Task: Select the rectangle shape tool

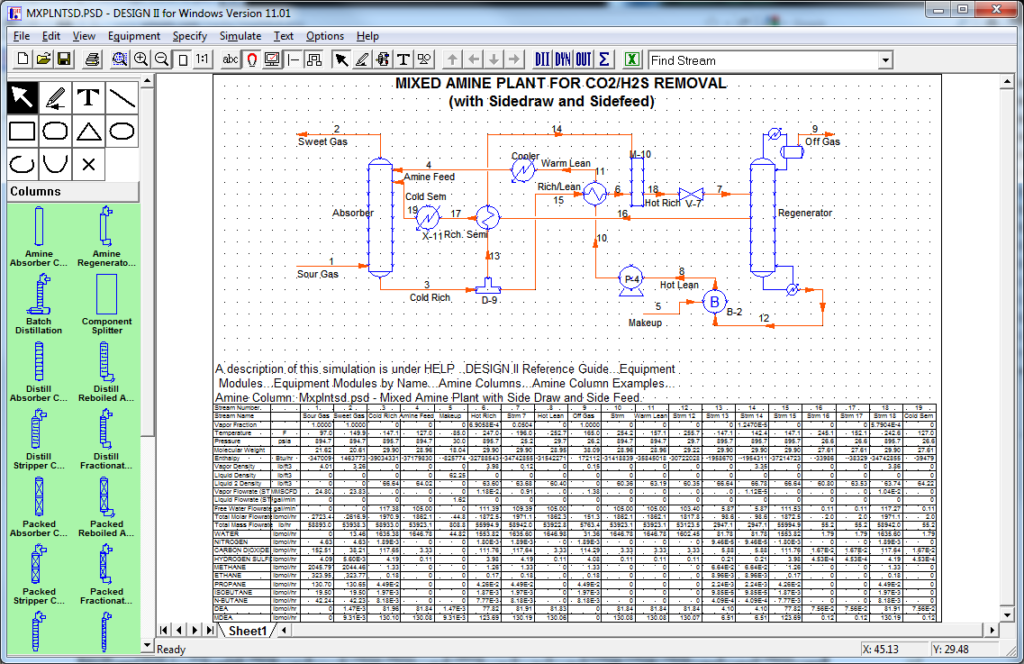Action: pyautogui.click(x=22, y=131)
